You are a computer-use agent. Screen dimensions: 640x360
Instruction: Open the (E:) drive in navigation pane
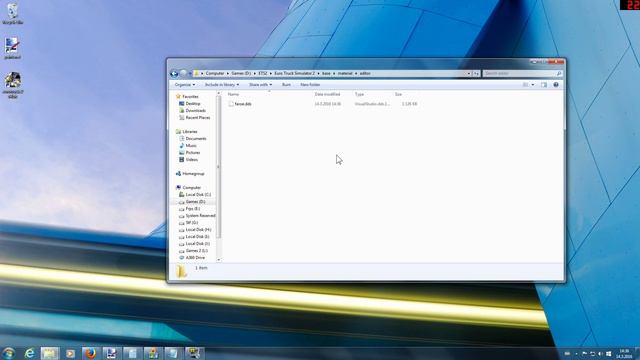[192, 209]
